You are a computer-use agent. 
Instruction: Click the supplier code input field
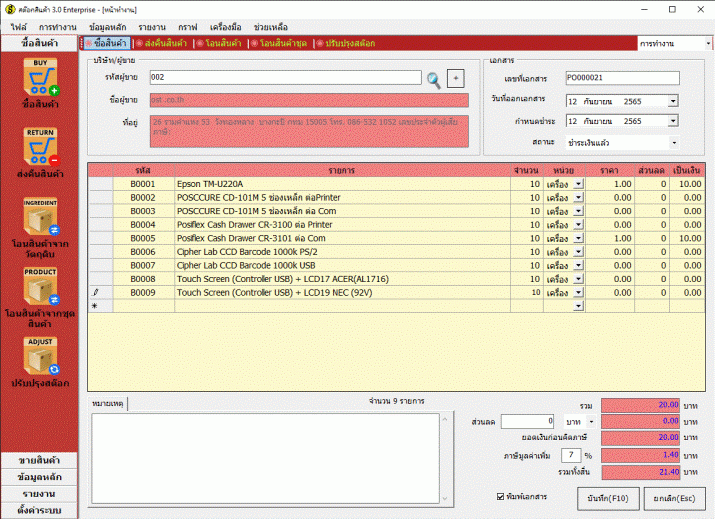[x=285, y=77]
